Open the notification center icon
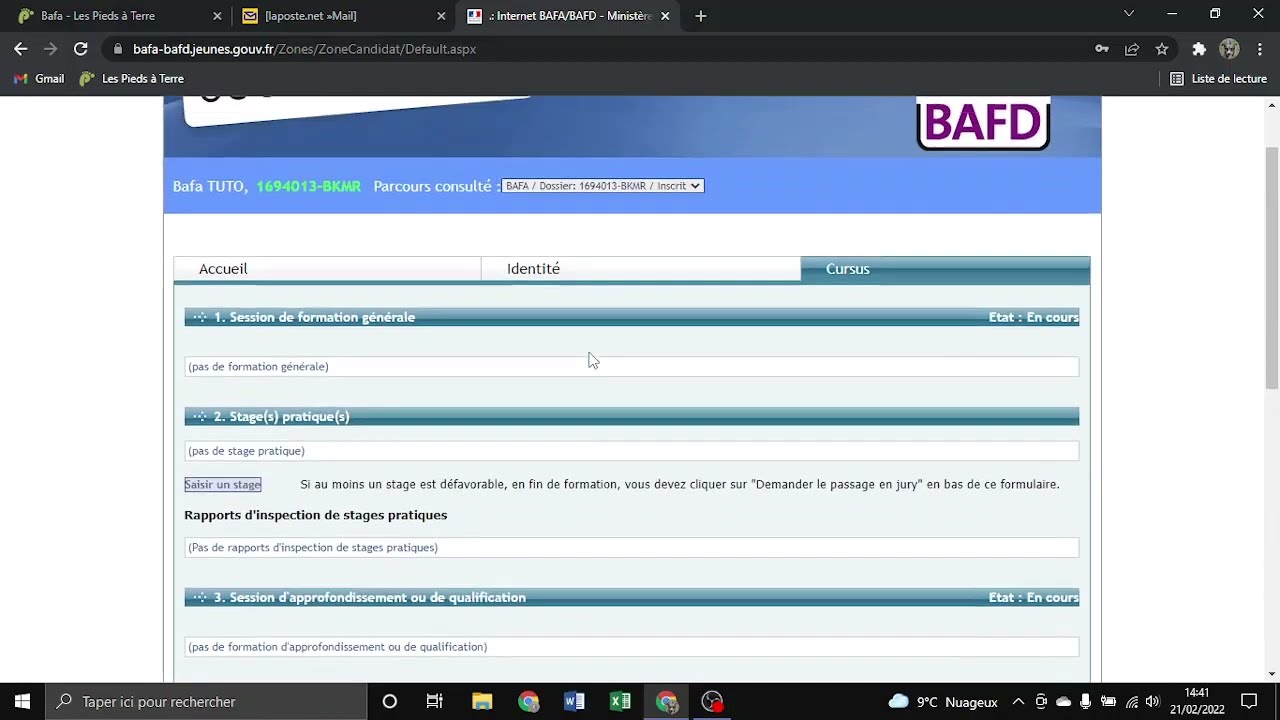 coord(1249,701)
